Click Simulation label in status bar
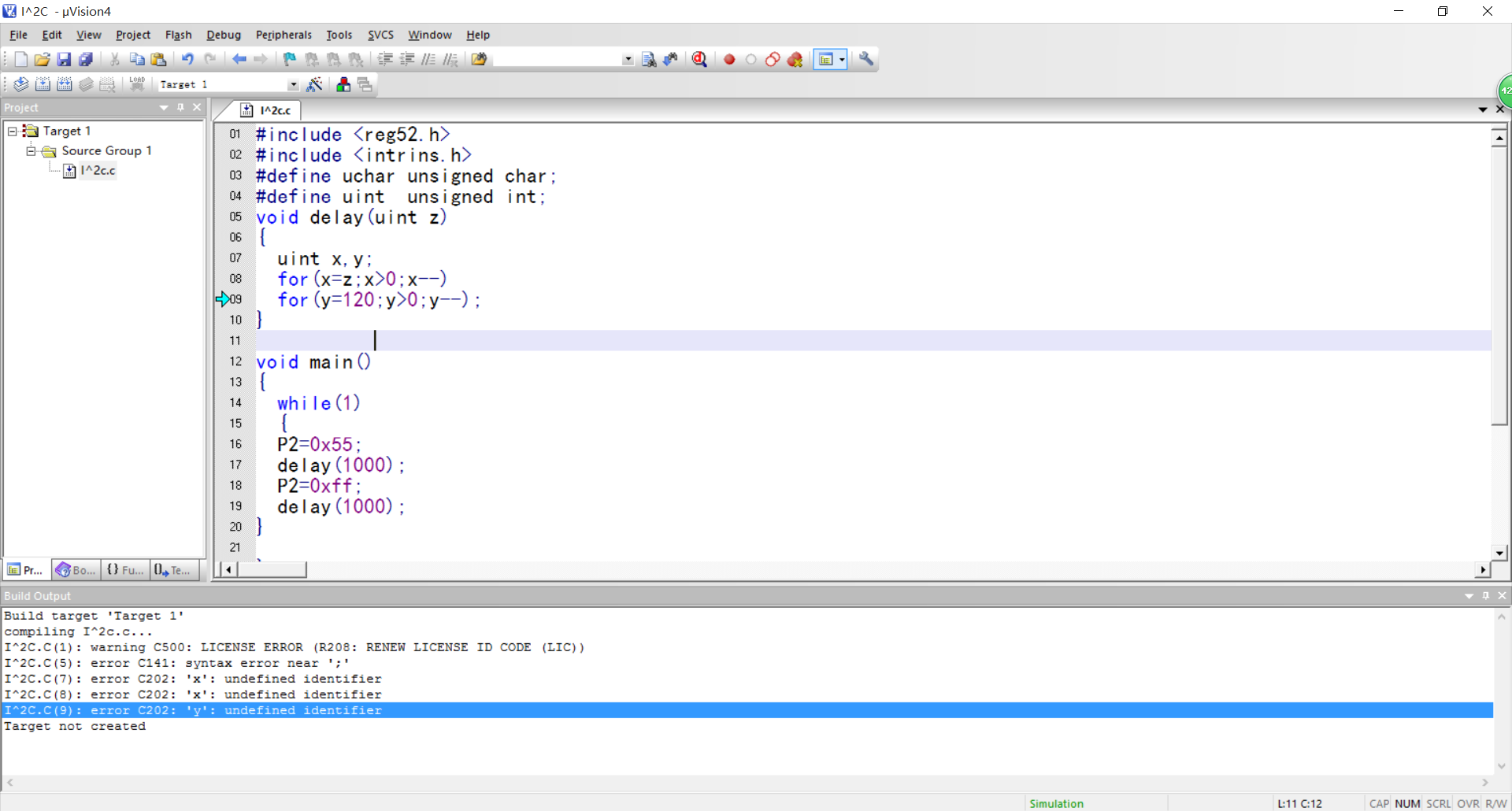The image size is (1512, 811). click(1056, 803)
